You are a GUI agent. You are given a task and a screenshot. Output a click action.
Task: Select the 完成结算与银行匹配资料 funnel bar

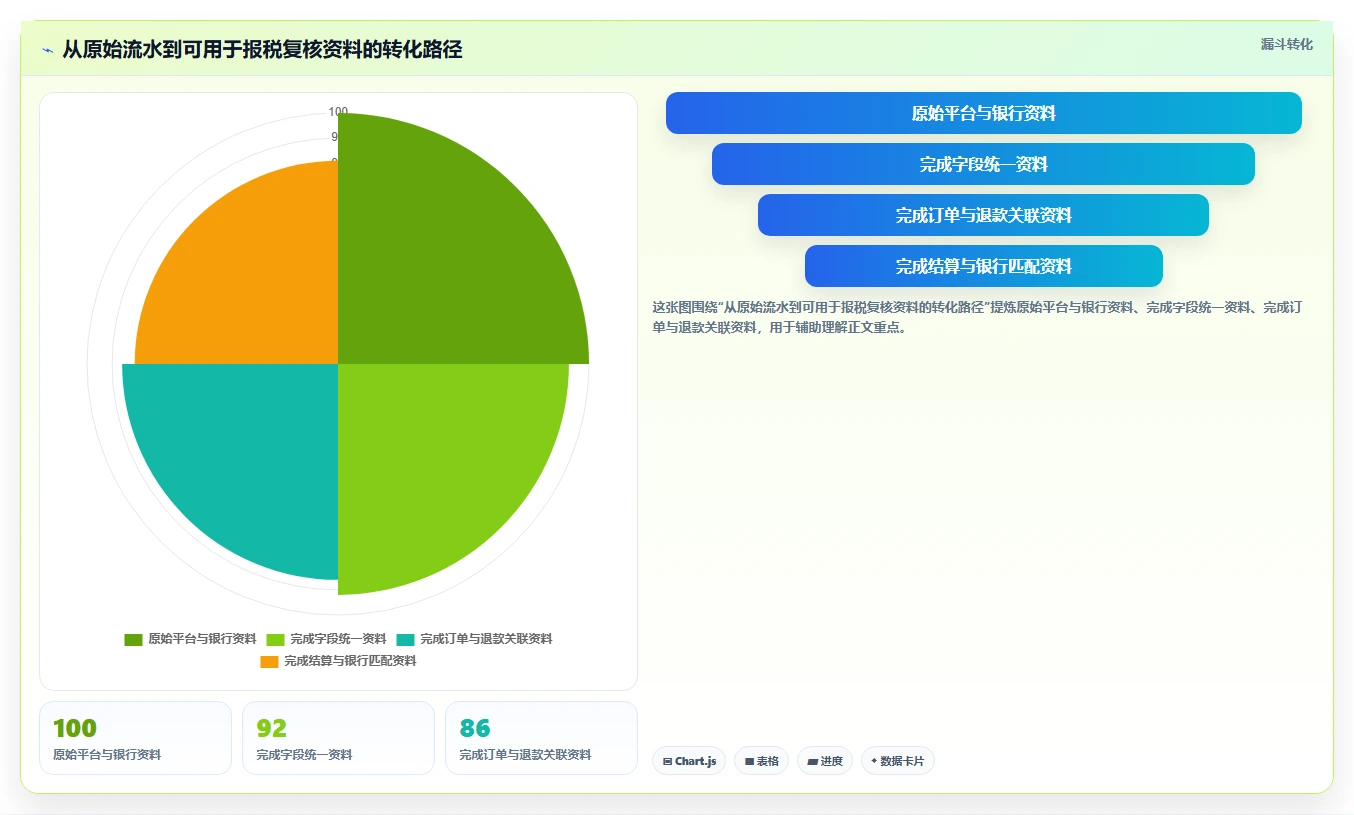(984, 266)
